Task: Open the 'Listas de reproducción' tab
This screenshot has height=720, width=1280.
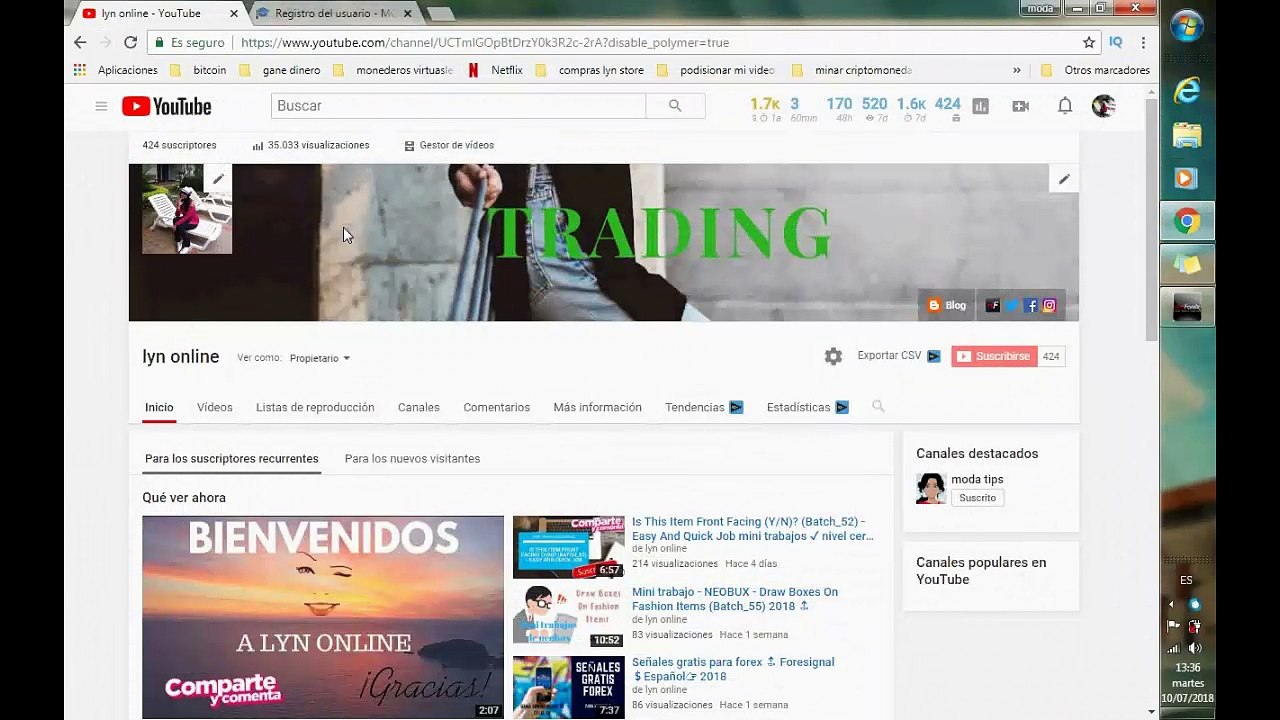Action: pos(315,407)
